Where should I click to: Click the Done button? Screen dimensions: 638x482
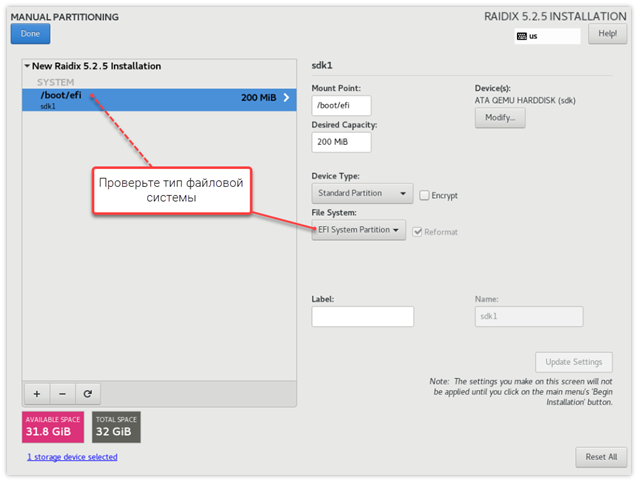pos(31,34)
